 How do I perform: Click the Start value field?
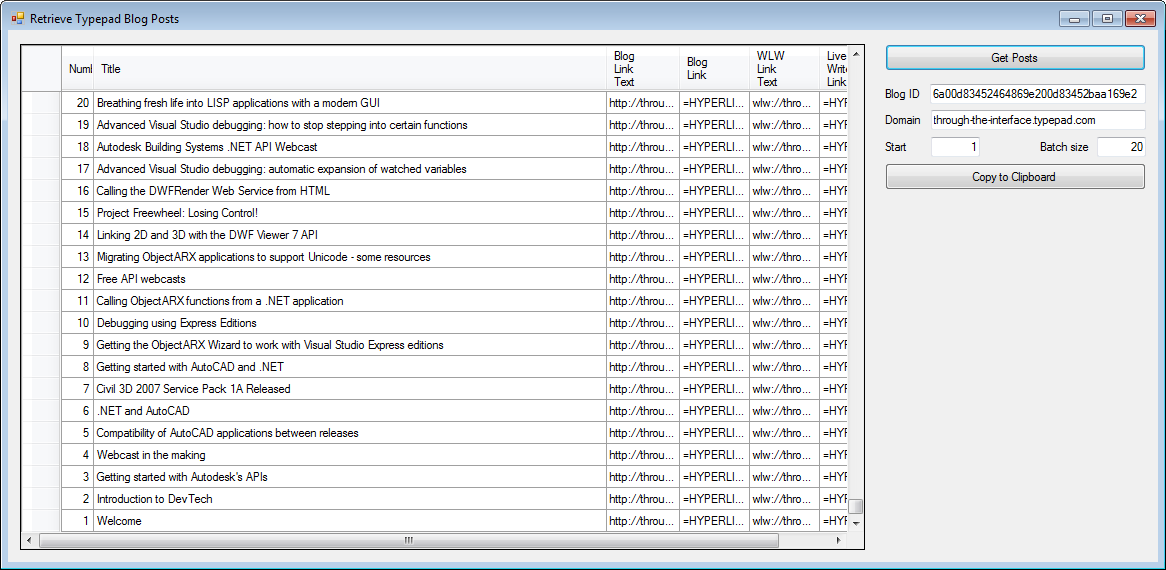pyautogui.click(x=955, y=147)
